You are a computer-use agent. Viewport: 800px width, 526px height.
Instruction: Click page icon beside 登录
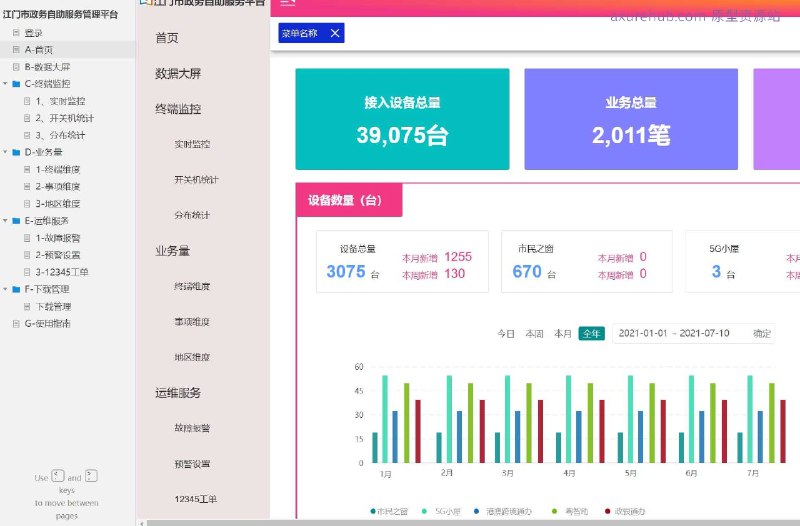click(16, 33)
